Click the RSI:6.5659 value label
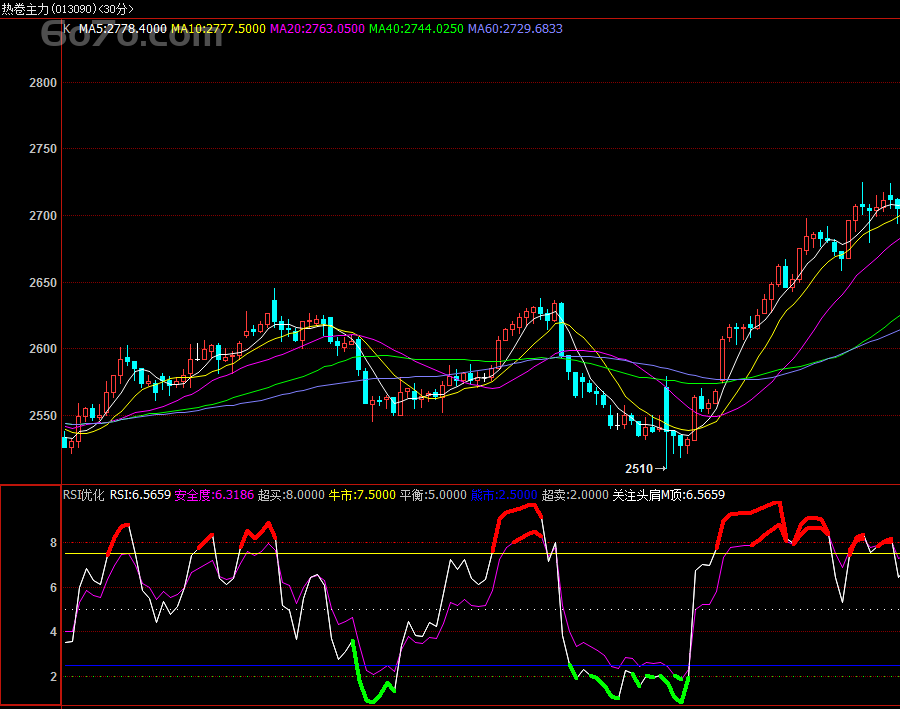Image resolution: width=900 pixels, height=709 pixels. 141,495
